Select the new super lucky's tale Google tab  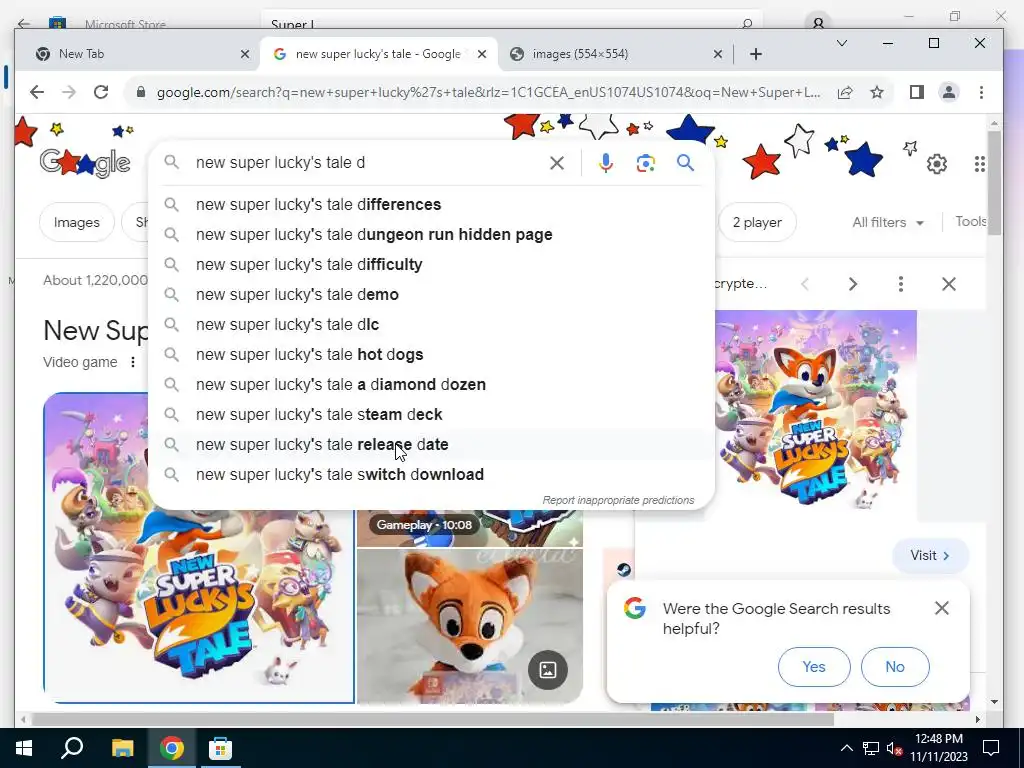[379, 54]
